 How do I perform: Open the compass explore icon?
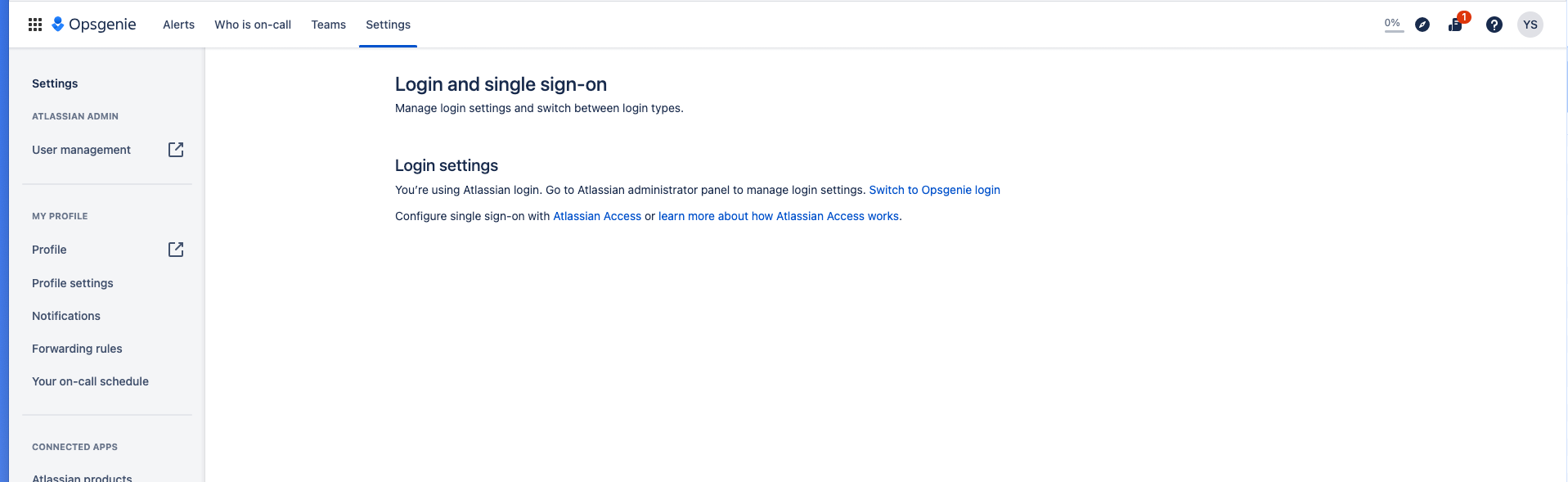pyautogui.click(x=1422, y=25)
